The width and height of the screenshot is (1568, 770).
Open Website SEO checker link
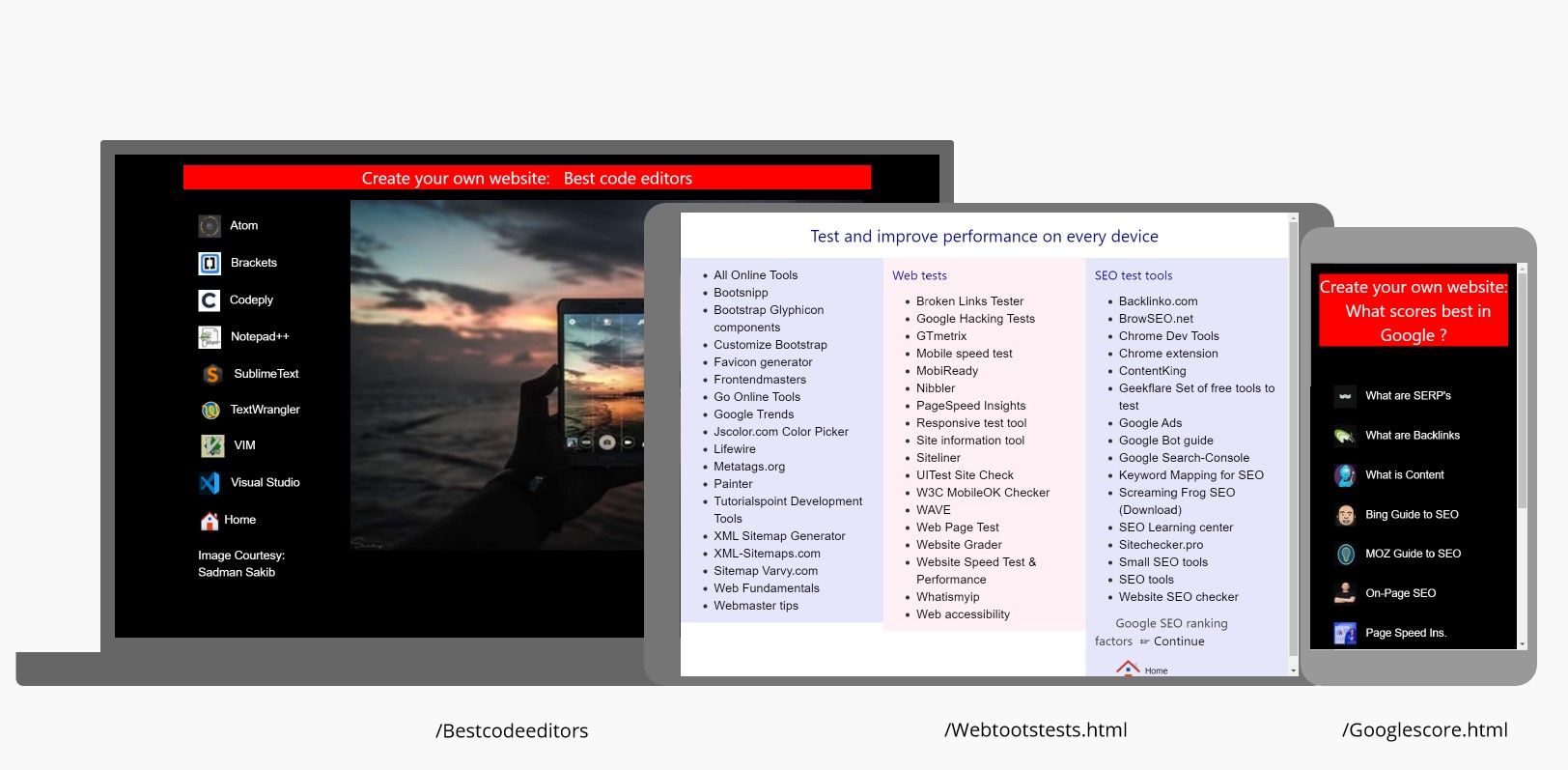point(1178,597)
